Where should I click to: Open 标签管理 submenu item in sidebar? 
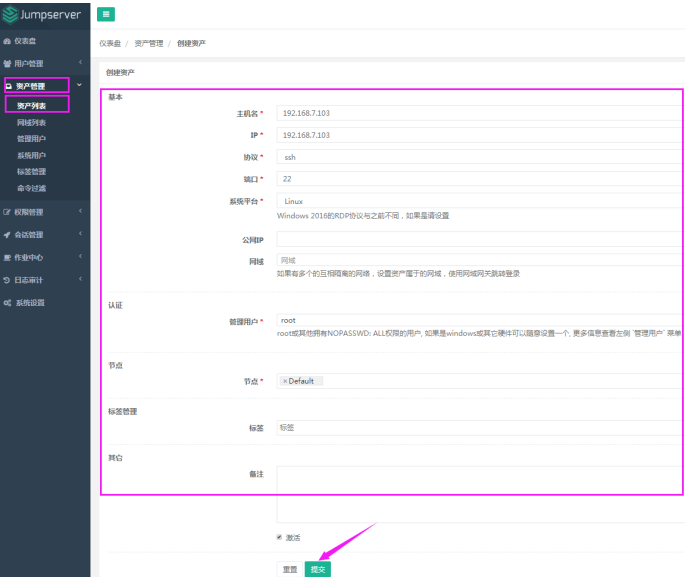tap(31, 172)
